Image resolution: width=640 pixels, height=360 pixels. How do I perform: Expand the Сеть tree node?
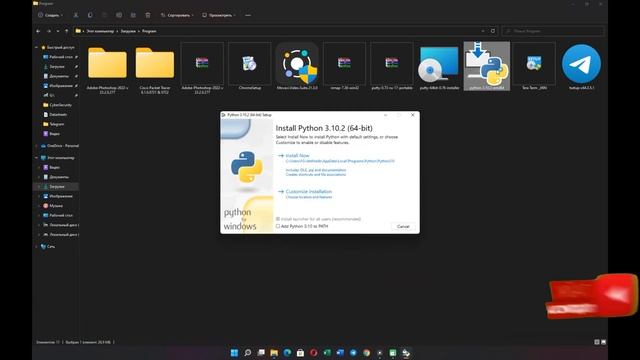pyautogui.click(x=37, y=247)
